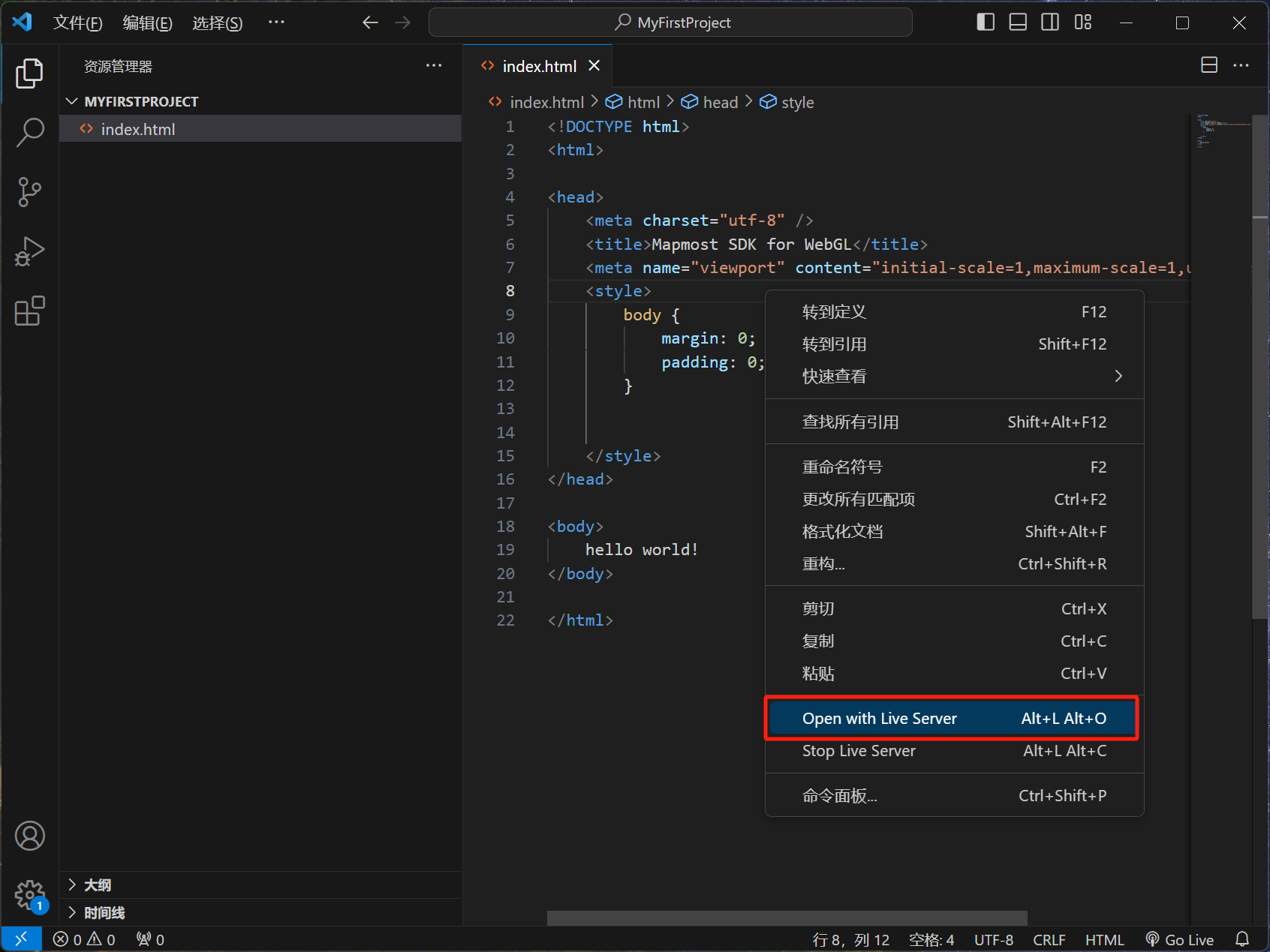The height and width of the screenshot is (952, 1270).
Task: Open the Run and Debug view
Action: click(x=30, y=251)
